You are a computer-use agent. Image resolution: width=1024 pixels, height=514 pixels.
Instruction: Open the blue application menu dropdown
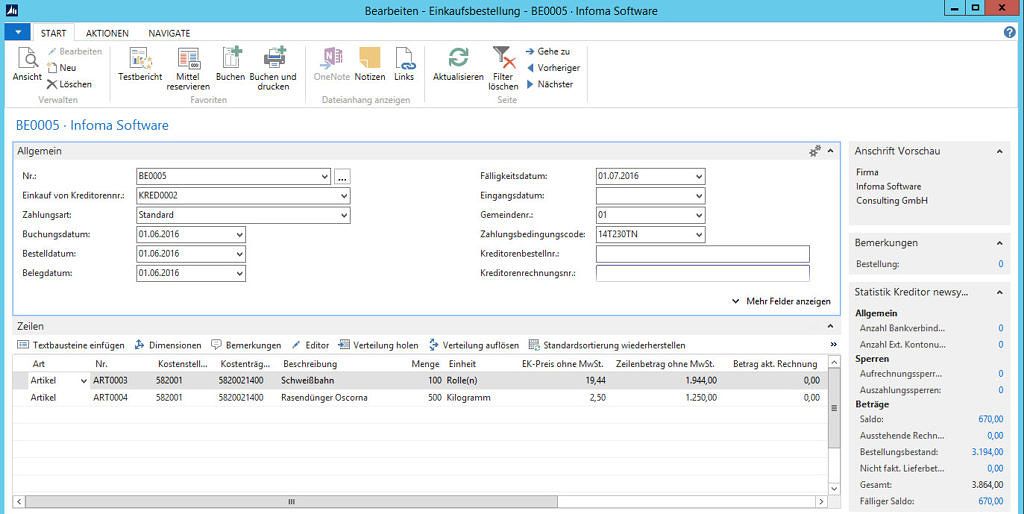[18, 32]
